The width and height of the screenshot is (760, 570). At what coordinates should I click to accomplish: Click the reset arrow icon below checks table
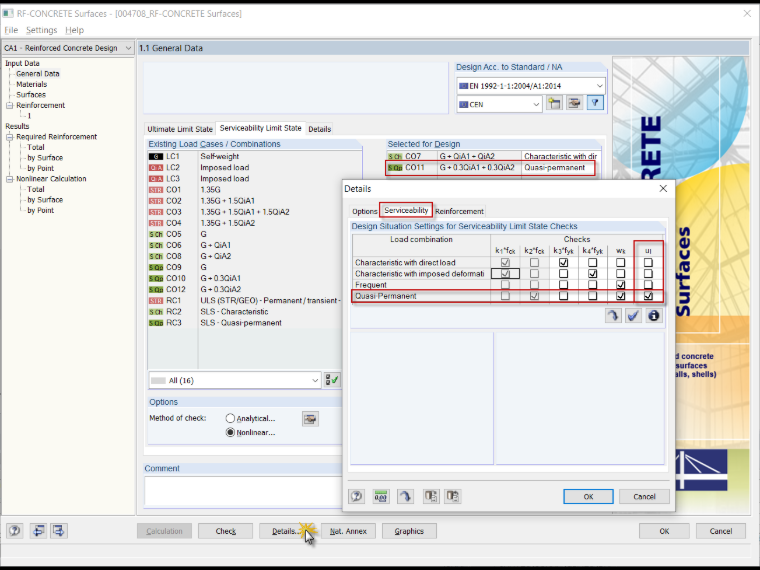(613, 316)
